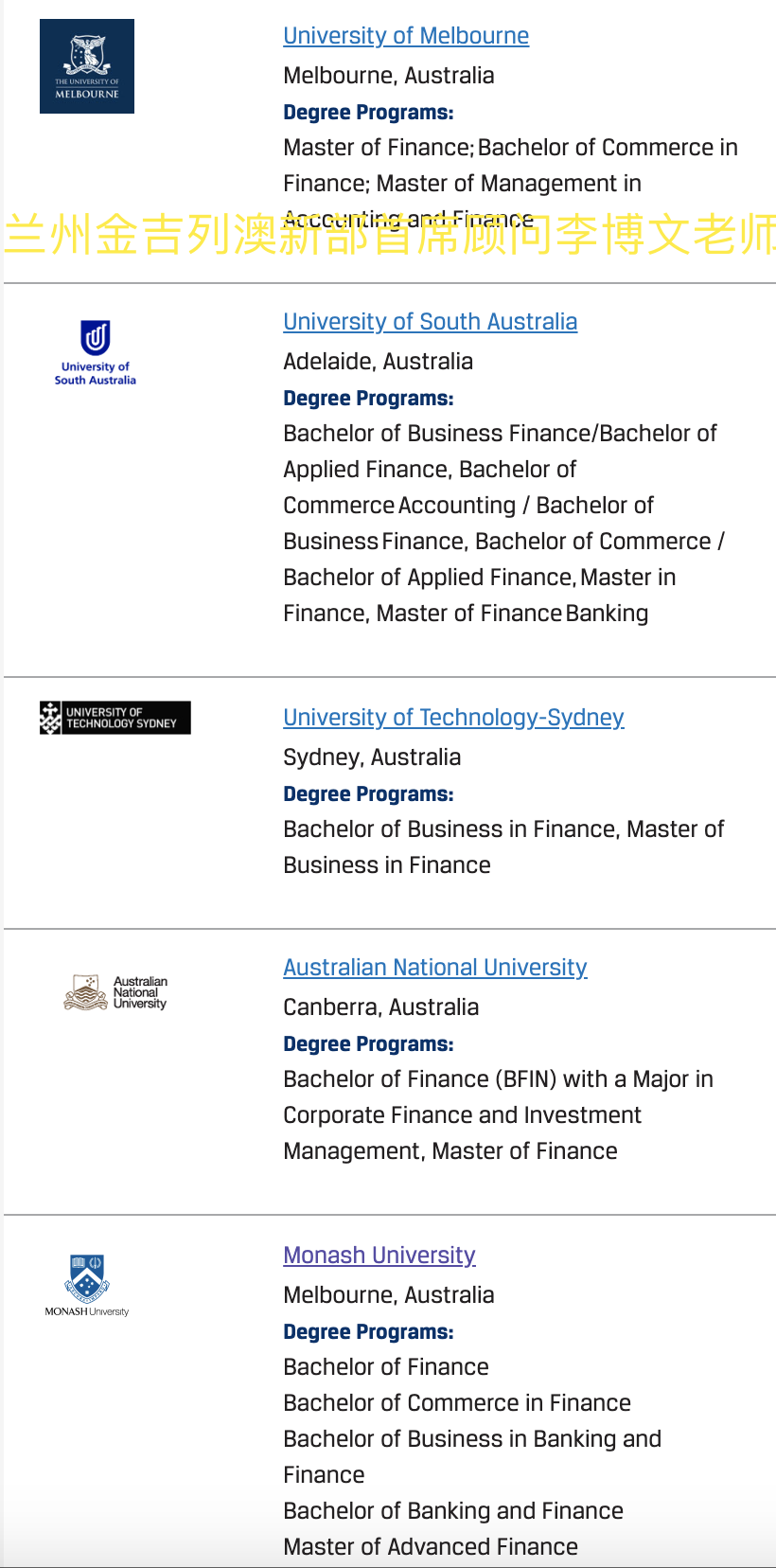Click the Canberra, Australia location text
The image size is (776, 1568).
pos(381,1007)
